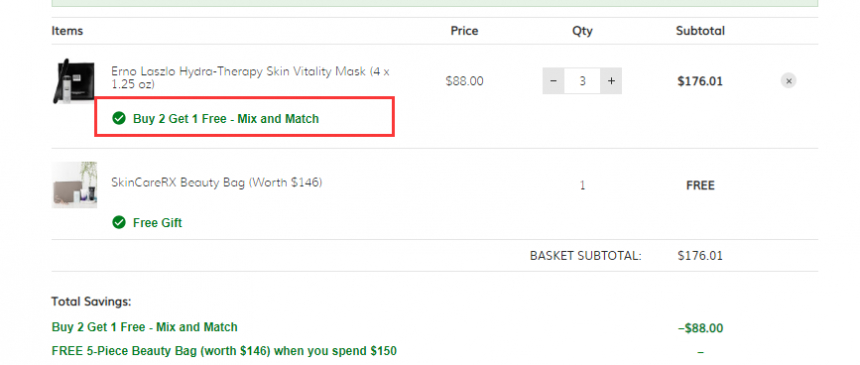Click SkinCareRX Beauty Bag product name
This screenshot has height=365, width=860.
click(217, 182)
